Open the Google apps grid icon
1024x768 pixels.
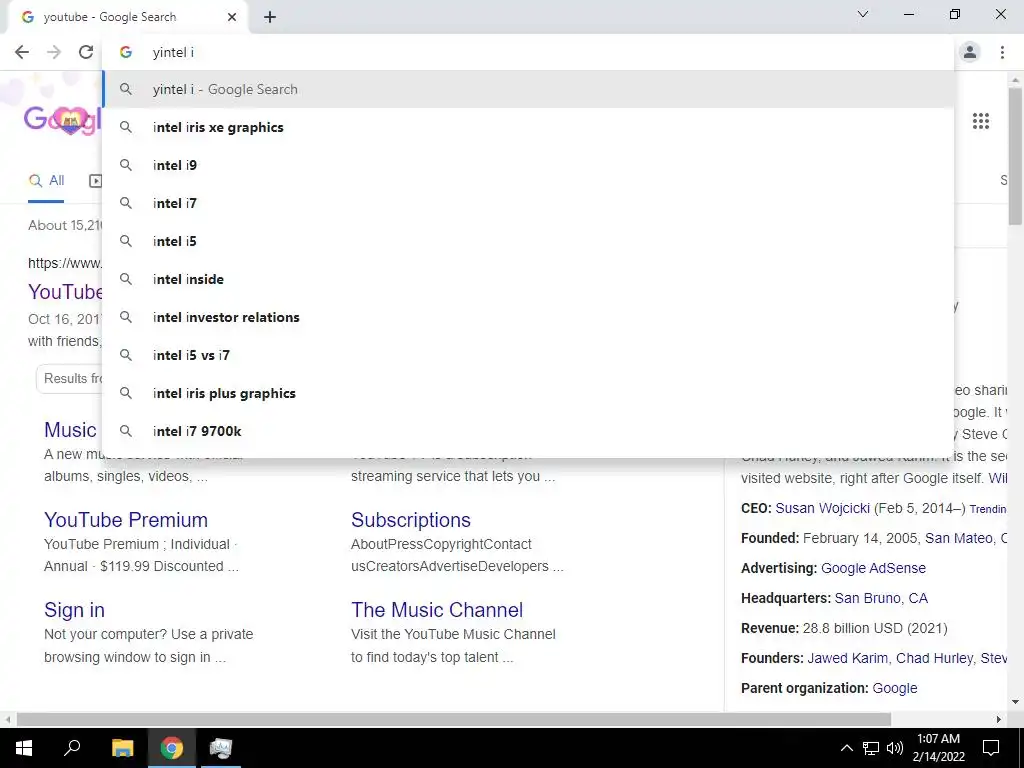[981, 121]
